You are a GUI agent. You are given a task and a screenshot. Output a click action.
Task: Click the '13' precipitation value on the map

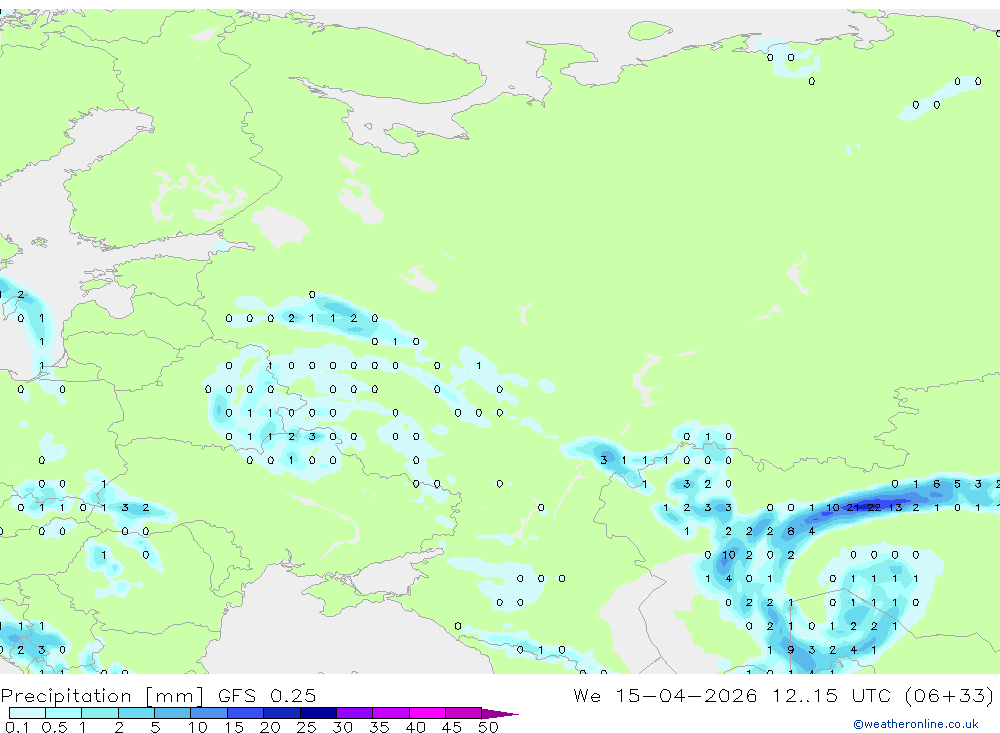click(895, 508)
